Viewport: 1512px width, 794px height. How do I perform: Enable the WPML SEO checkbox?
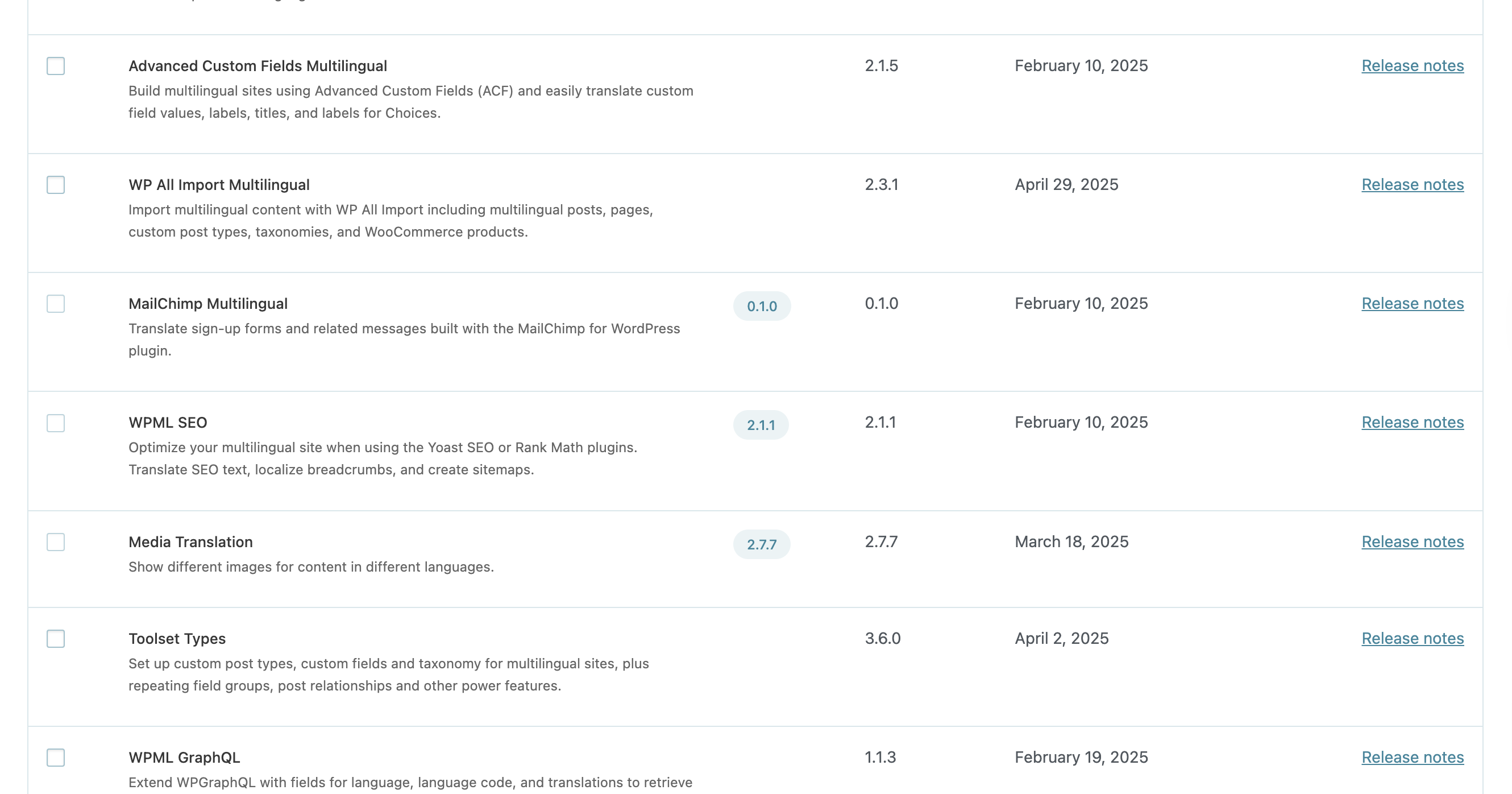click(56, 423)
